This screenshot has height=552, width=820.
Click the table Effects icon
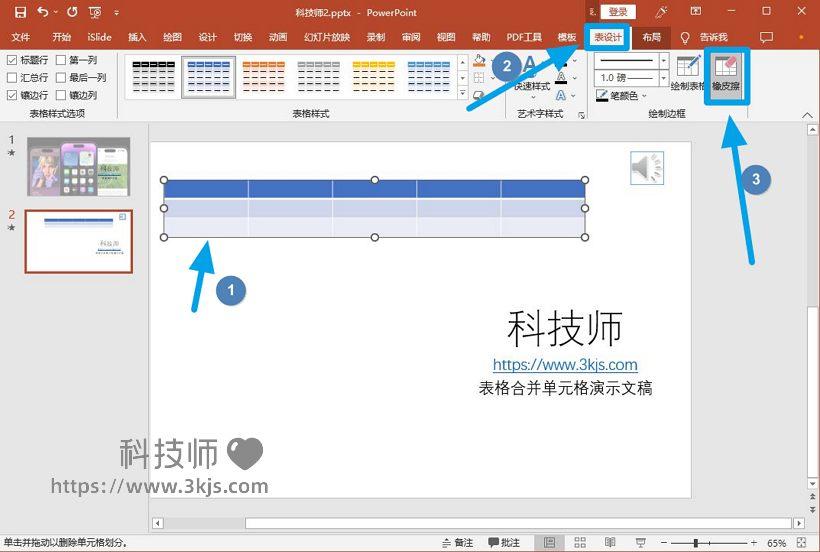479,95
